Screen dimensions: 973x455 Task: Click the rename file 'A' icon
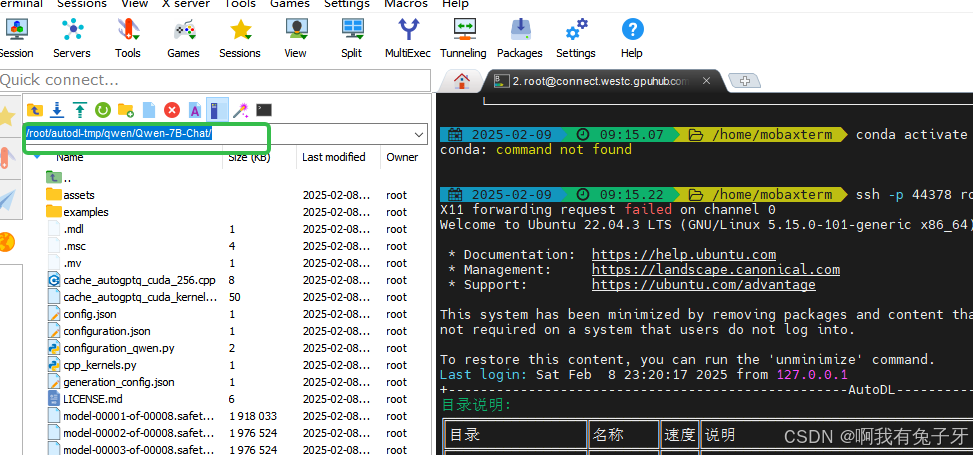[x=195, y=110]
